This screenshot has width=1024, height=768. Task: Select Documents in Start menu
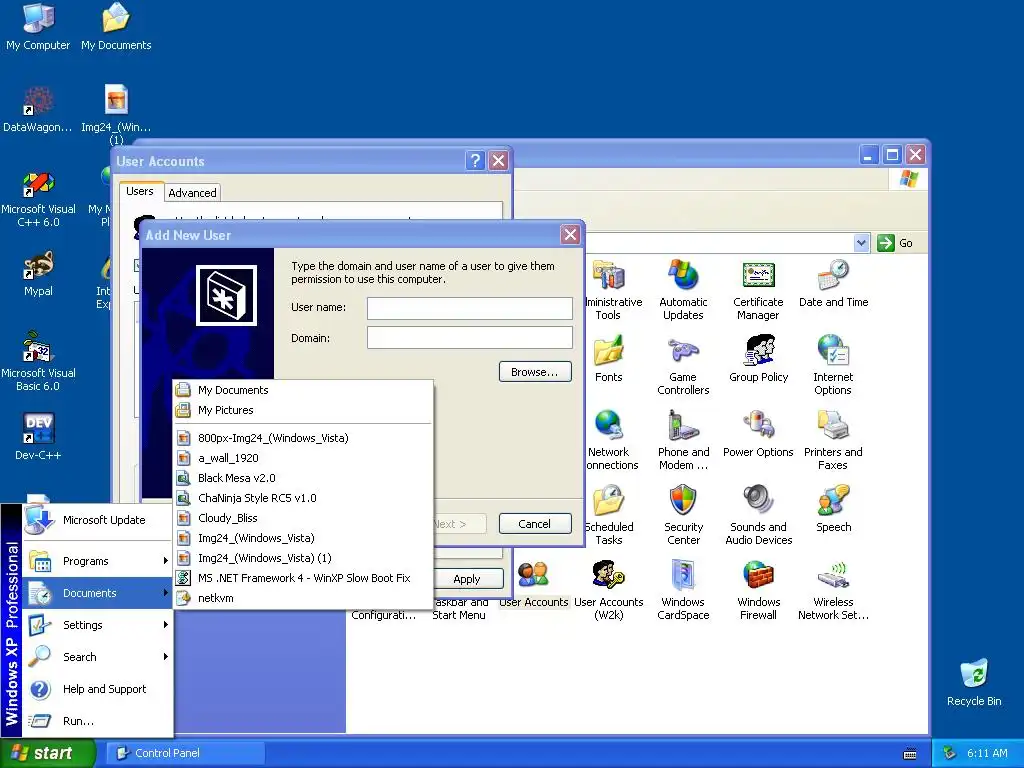click(x=98, y=593)
